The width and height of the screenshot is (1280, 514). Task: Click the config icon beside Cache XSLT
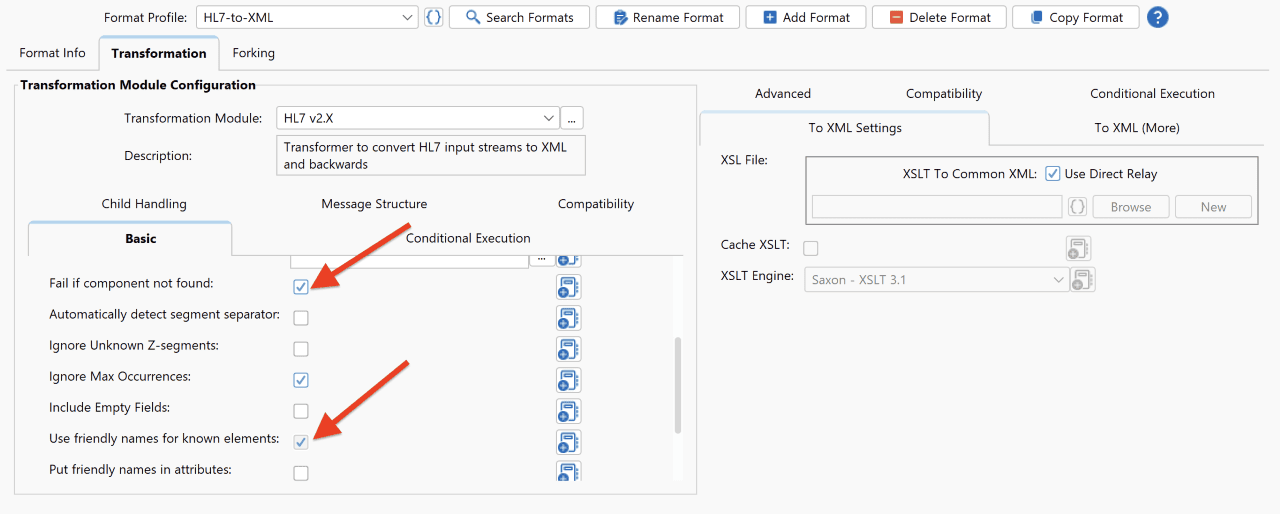coord(1078,248)
